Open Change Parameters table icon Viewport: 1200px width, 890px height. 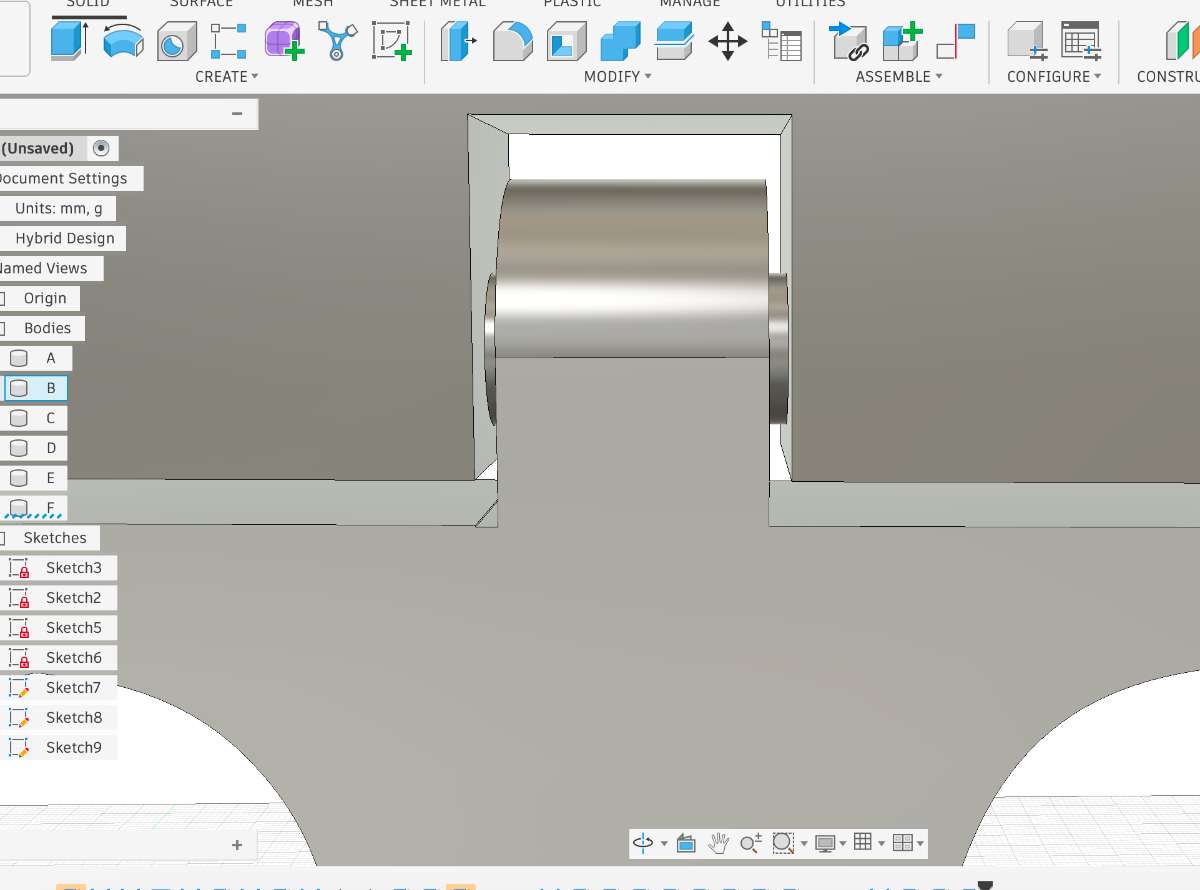tap(781, 42)
